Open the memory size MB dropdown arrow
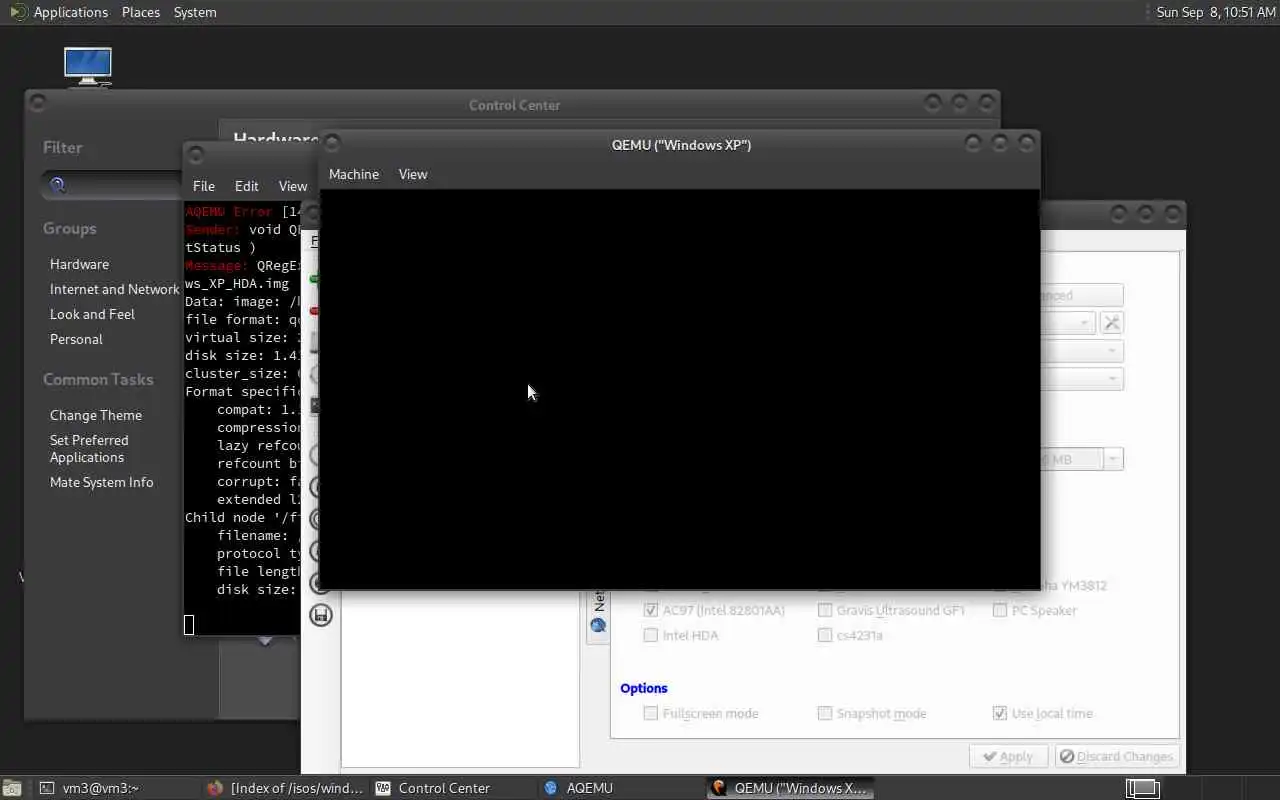Image resolution: width=1280 pixels, height=800 pixels. [x=1113, y=459]
